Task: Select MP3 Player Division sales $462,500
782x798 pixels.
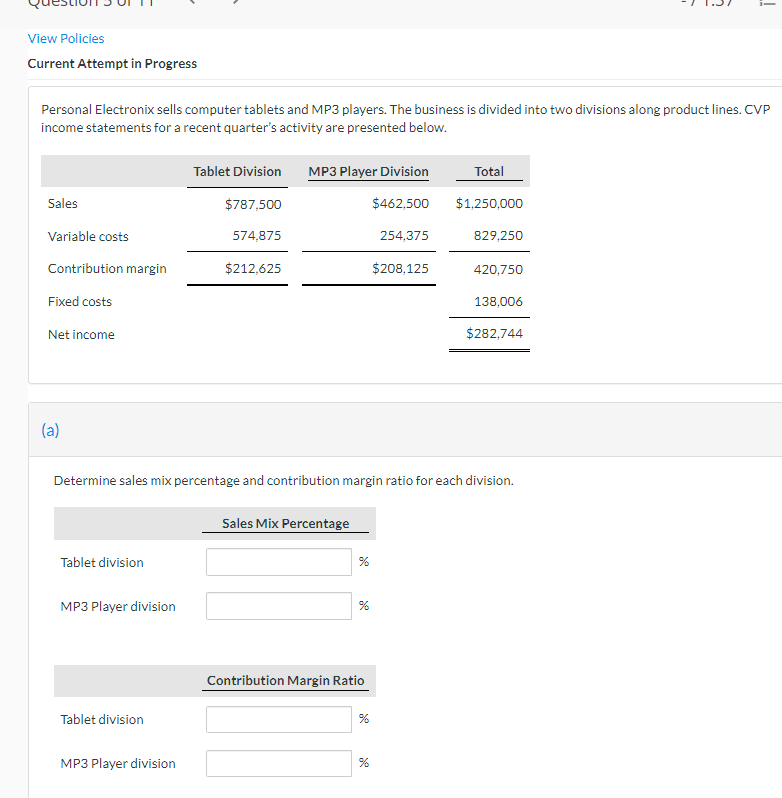Action: (400, 204)
